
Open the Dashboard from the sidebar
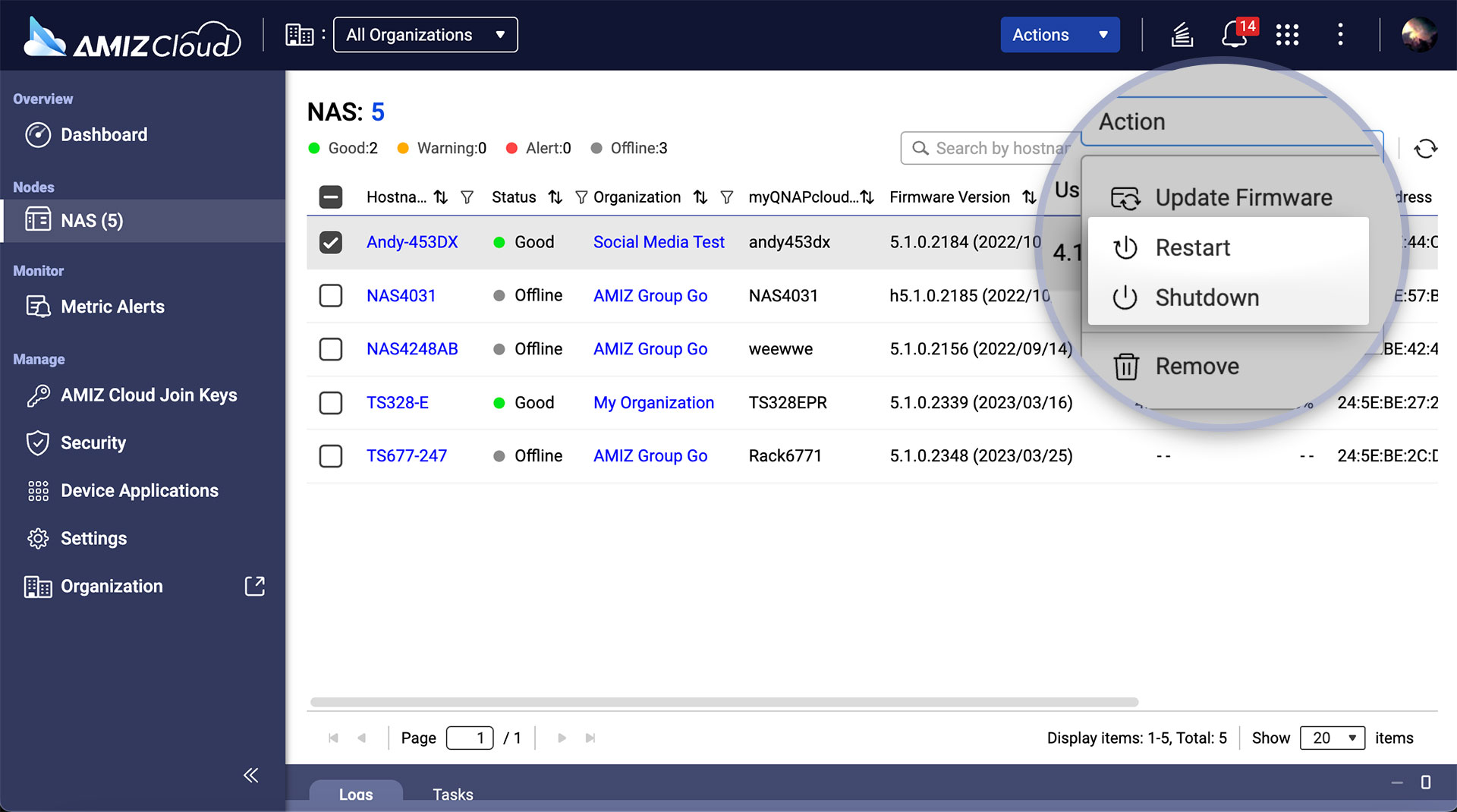[x=104, y=134]
